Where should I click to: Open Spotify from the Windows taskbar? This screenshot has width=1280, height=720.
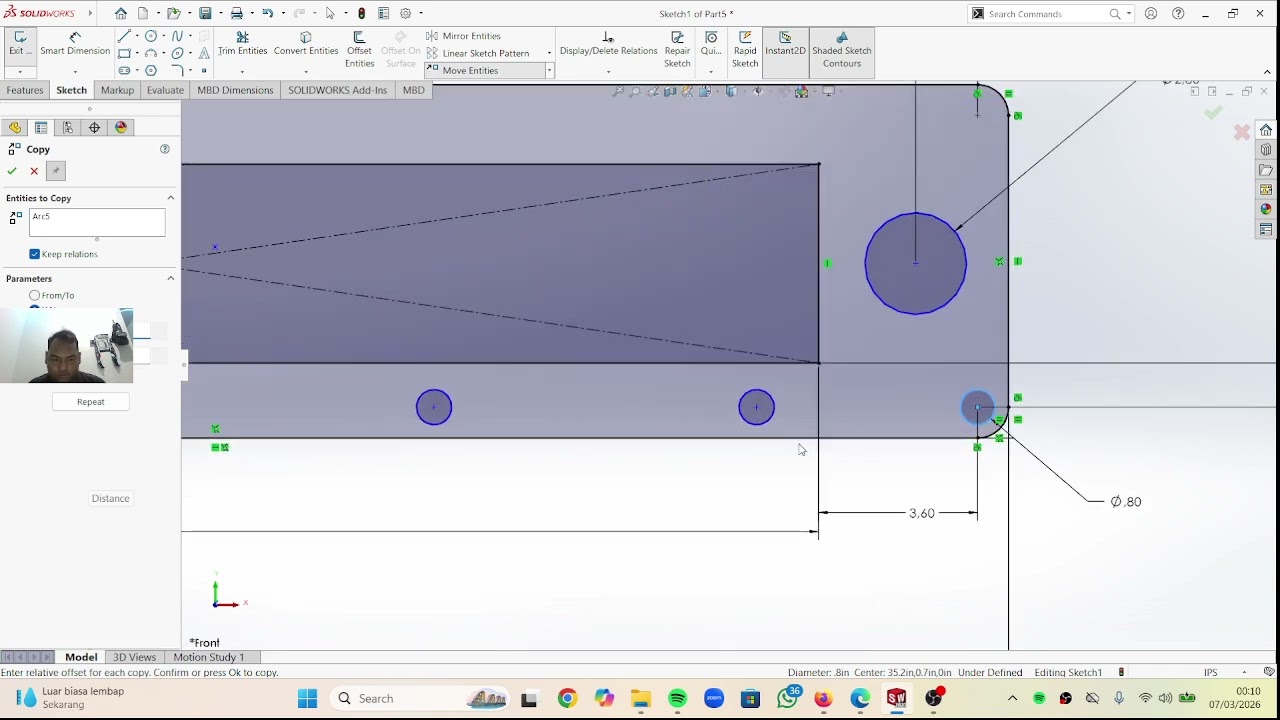[677, 698]
